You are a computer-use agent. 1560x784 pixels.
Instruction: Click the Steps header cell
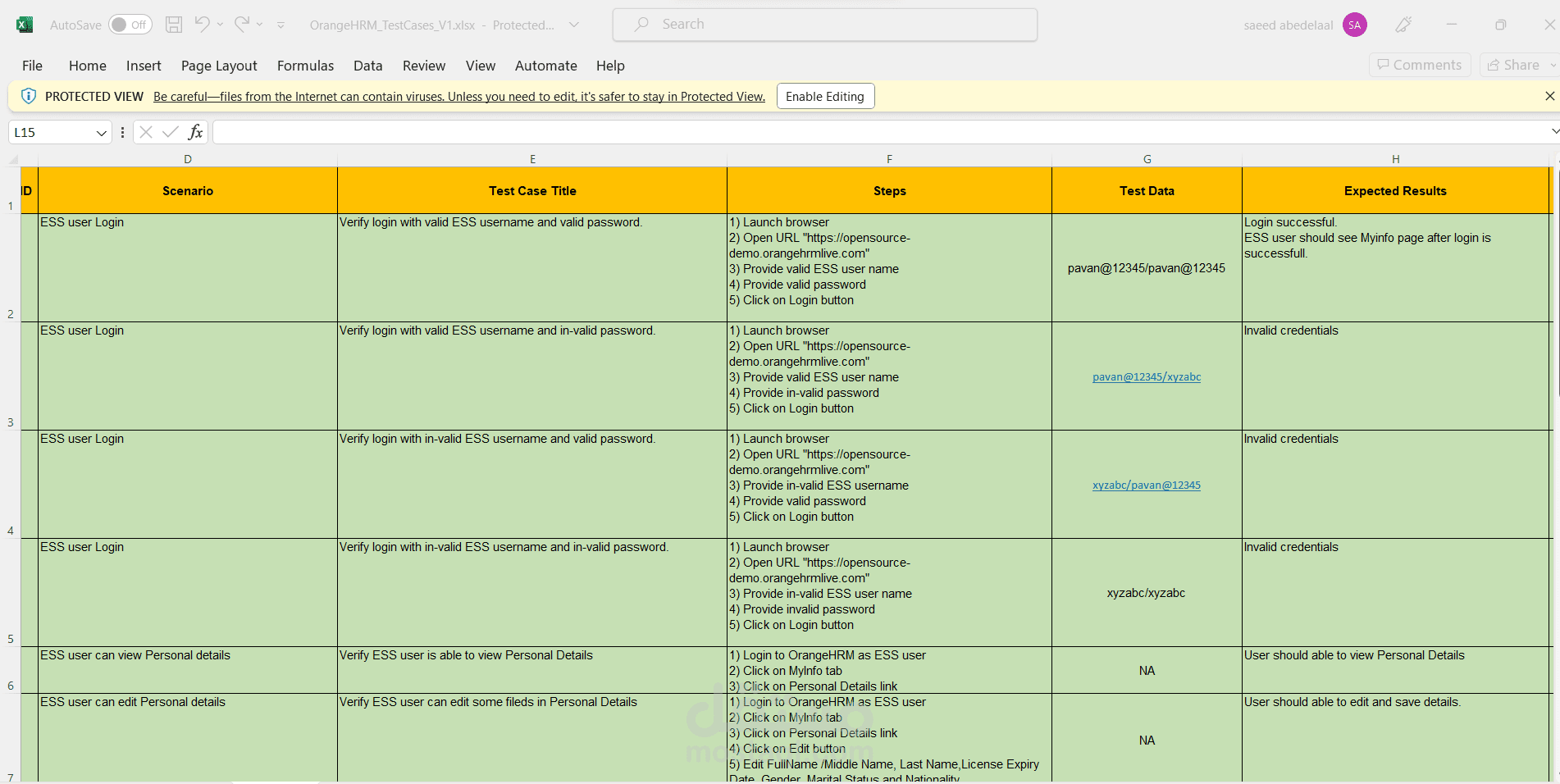[x=889, y=191]
